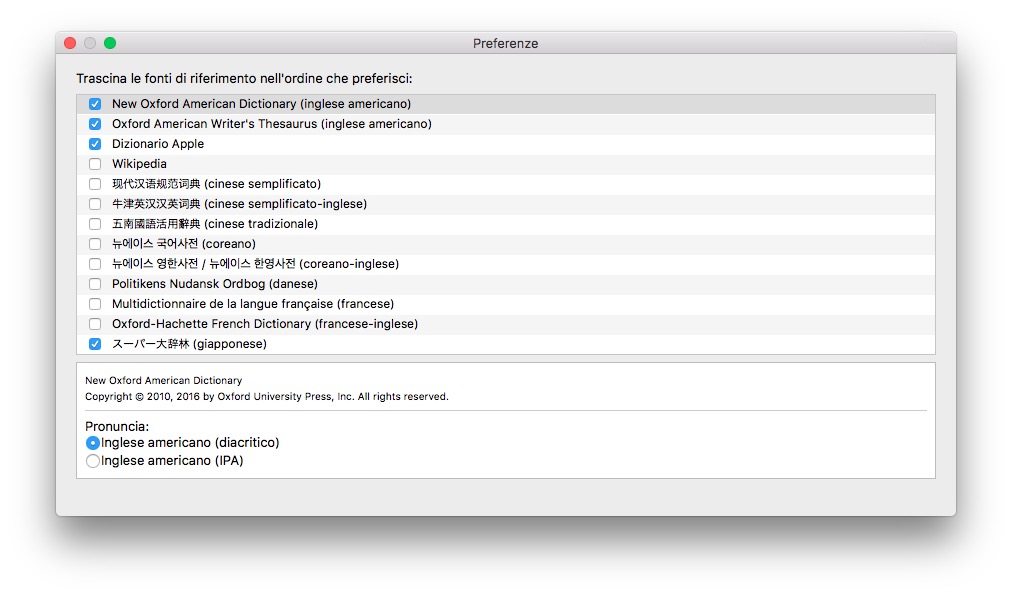The image size is (1012, 596).
Task: Close the Preferenze window with red button
Action: [x=70, y=43]
